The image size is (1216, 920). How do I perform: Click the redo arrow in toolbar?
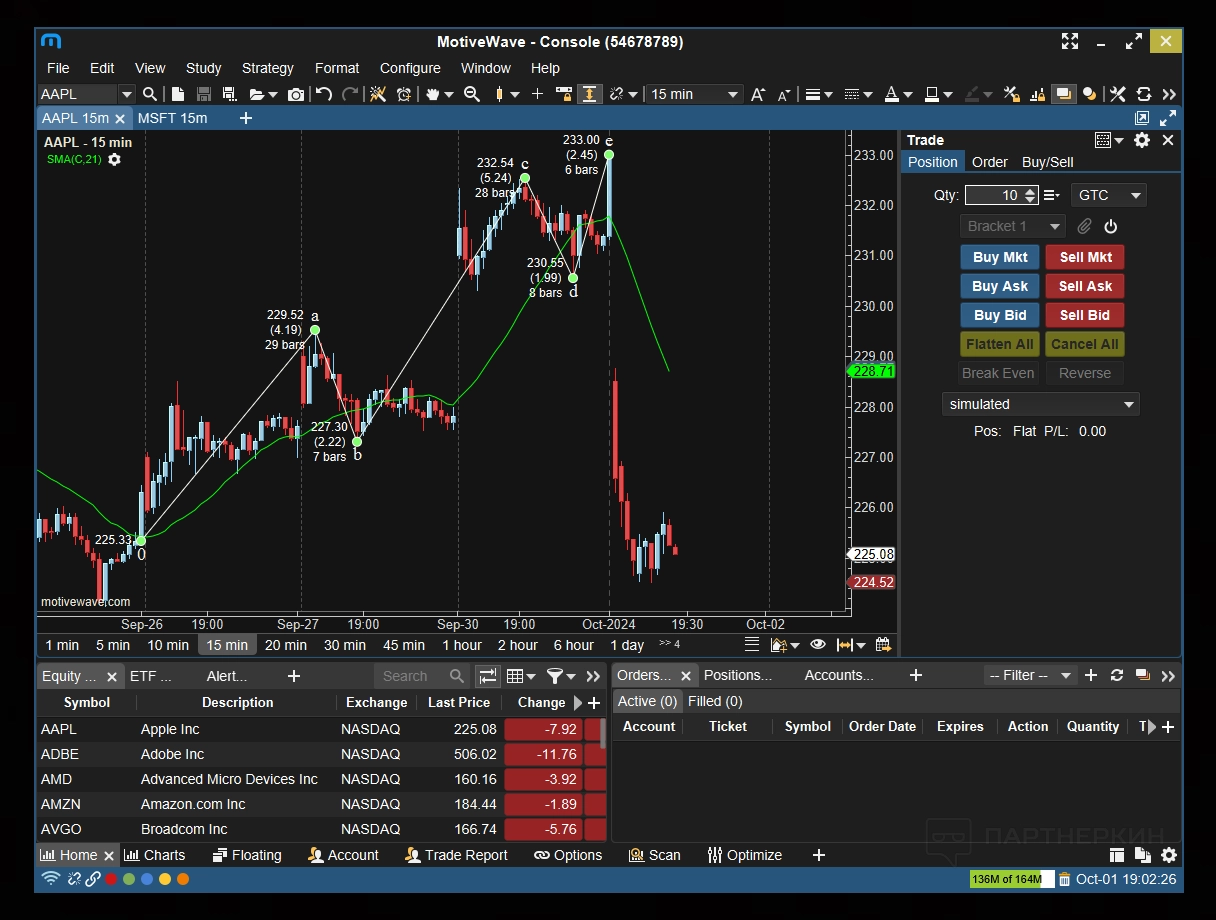point(350,94)
